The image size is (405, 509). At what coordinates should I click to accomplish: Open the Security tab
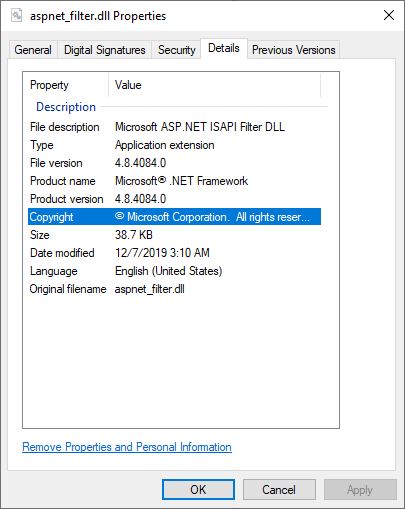176,50
